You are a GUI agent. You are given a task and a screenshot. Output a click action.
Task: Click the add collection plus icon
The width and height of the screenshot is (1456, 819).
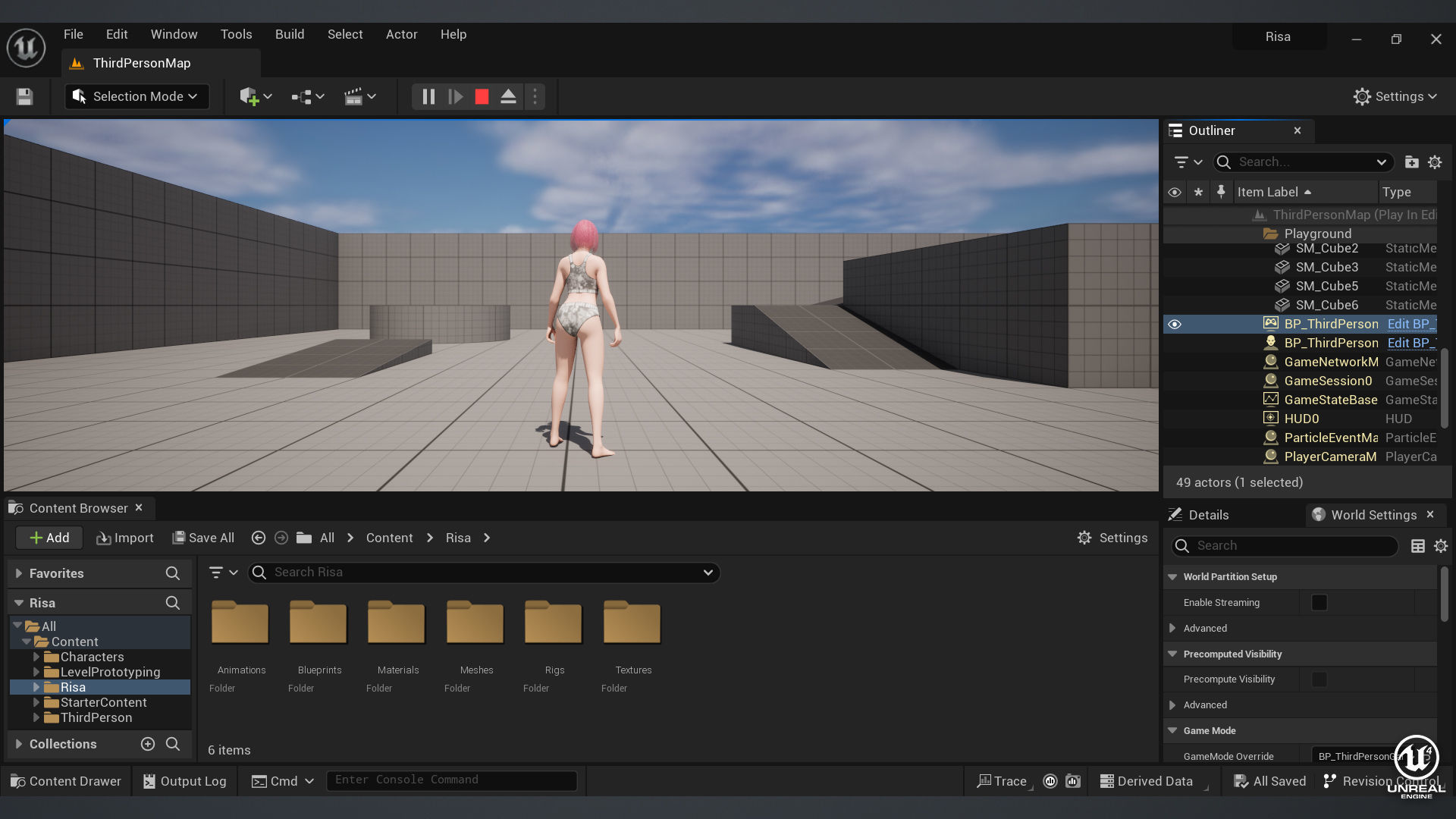tap(148, 744)
